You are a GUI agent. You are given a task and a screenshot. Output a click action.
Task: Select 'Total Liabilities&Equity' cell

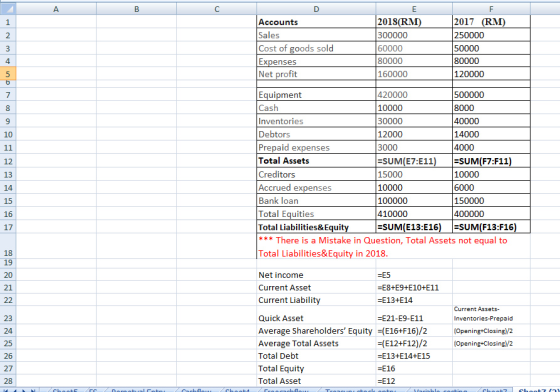316,227
